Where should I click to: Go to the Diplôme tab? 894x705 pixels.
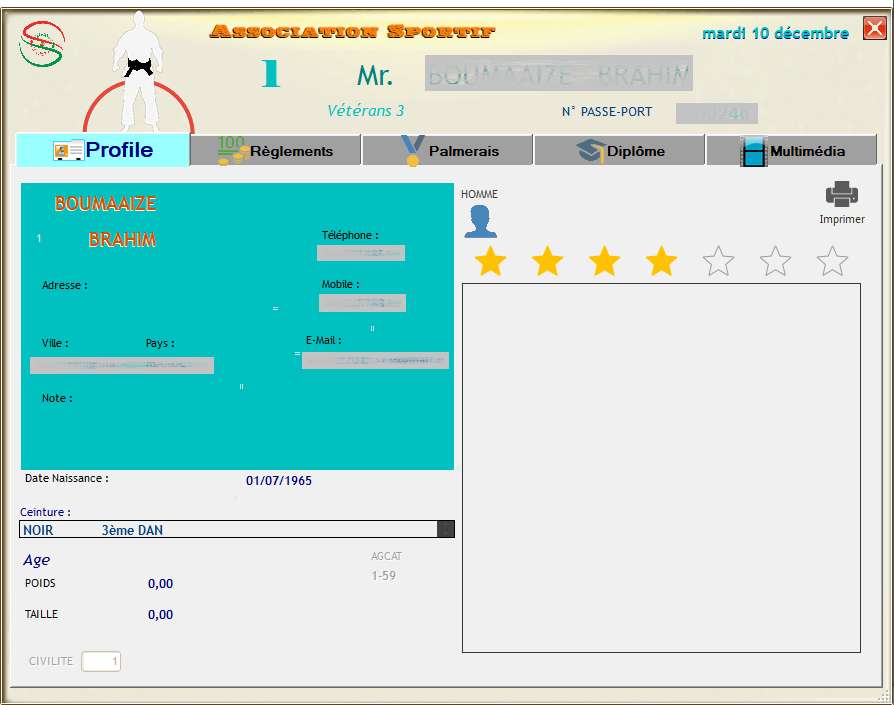(620, 151)
